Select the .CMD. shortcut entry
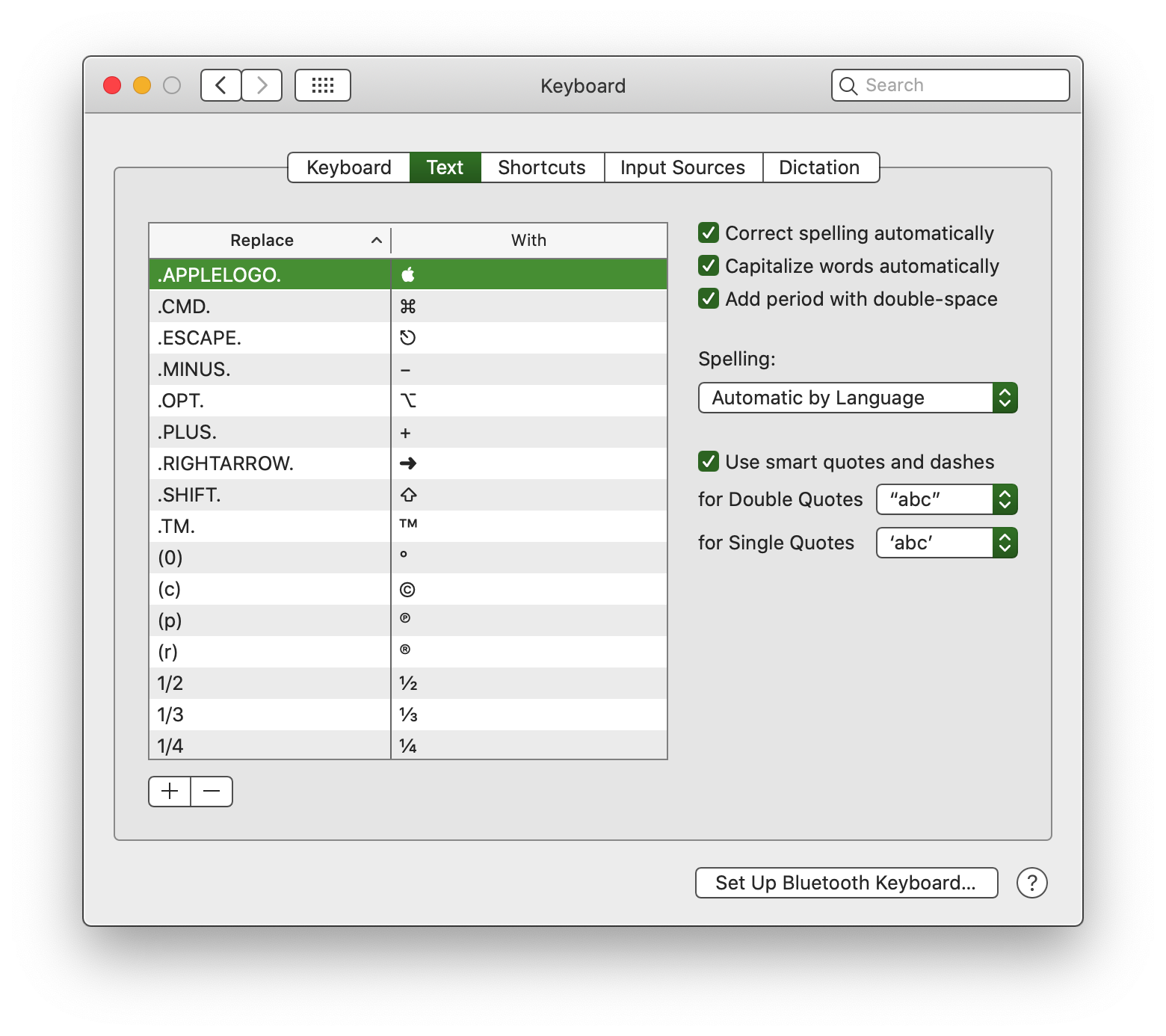Screen dimensions: 1166x1036 (270, 306)
